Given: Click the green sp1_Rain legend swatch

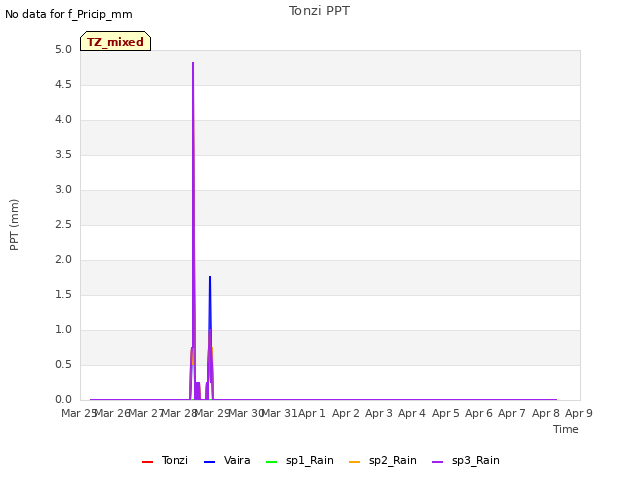Looking at the screenshot, I should click(x=271, y=462).
